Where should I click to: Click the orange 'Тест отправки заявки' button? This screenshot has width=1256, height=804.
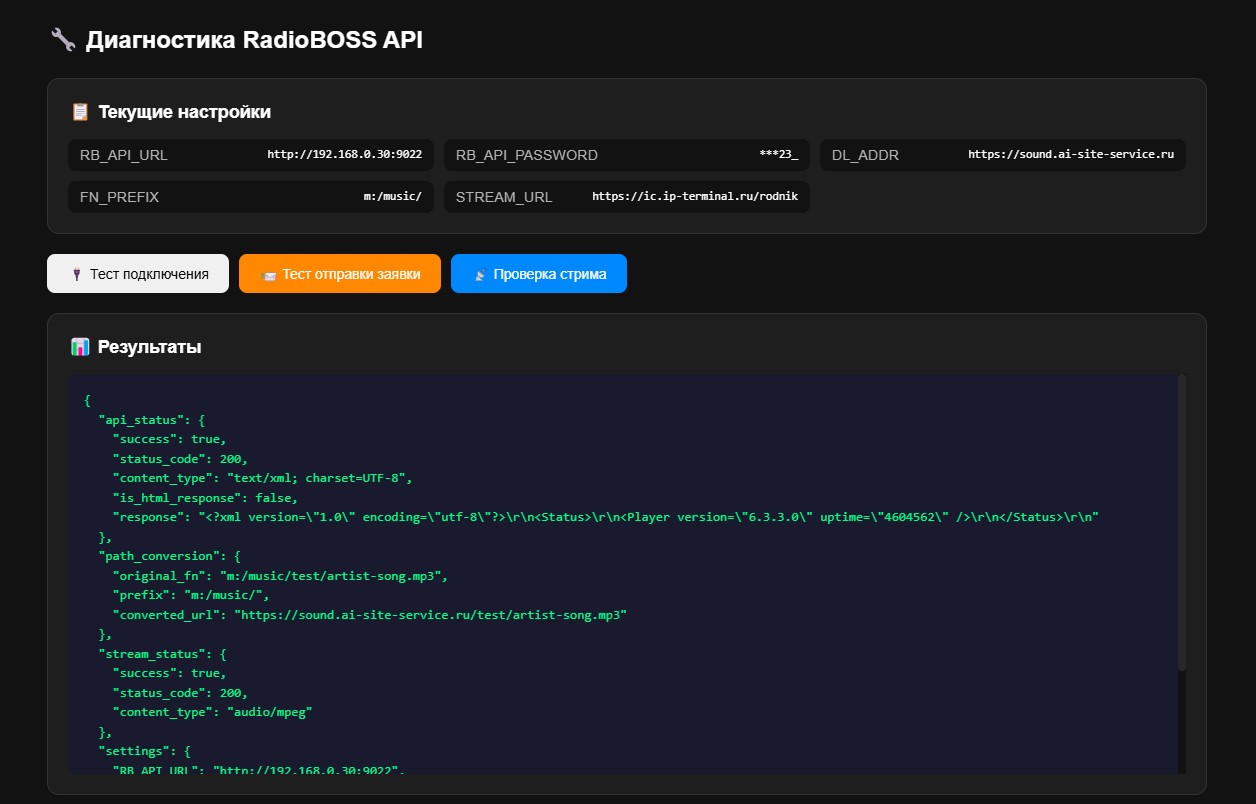tap(340, 274)
